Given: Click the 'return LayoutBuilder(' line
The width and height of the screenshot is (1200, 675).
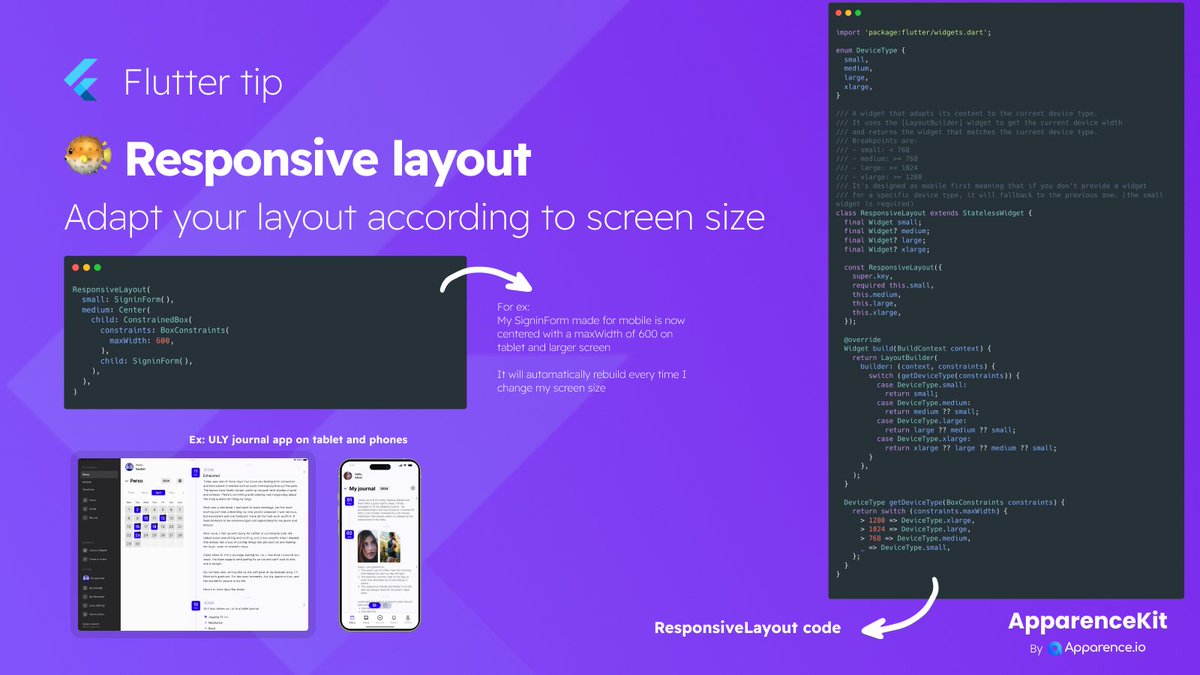Looking at the screenshot, I should pyautogui.click(x=895, y=357).
